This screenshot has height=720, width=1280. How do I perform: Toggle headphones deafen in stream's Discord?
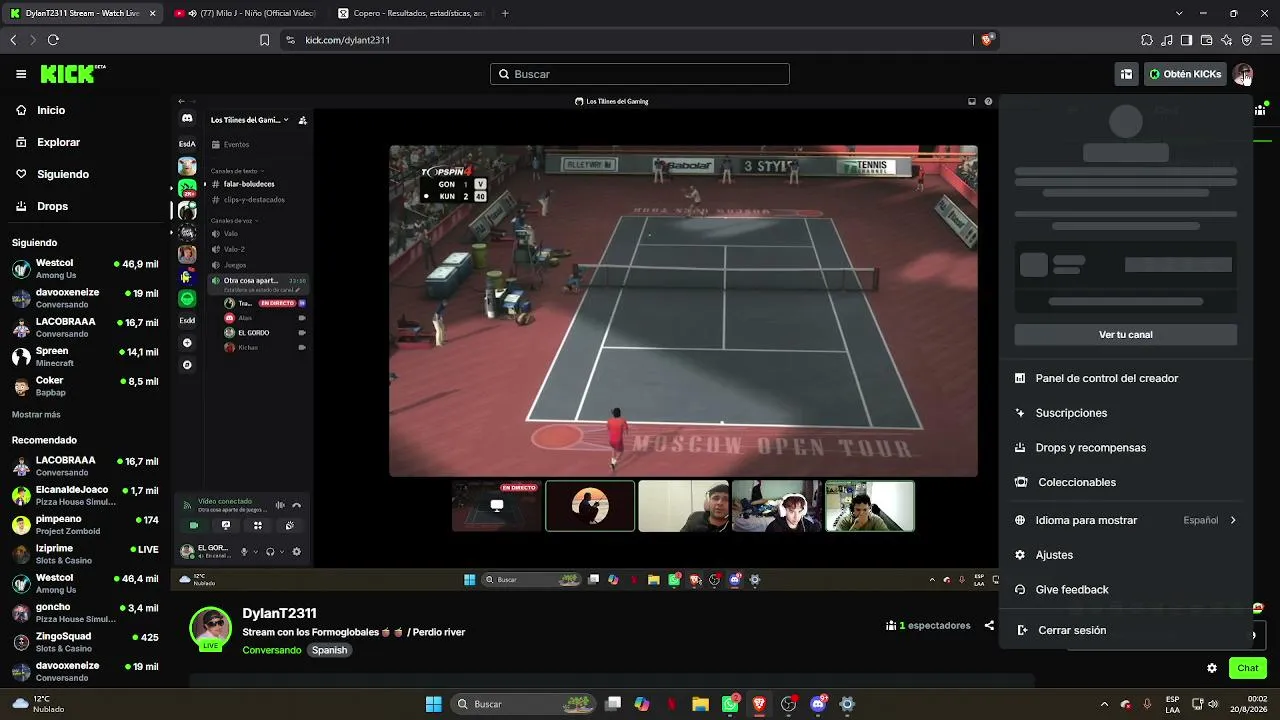pyautogui.click(x=270, y=551)
